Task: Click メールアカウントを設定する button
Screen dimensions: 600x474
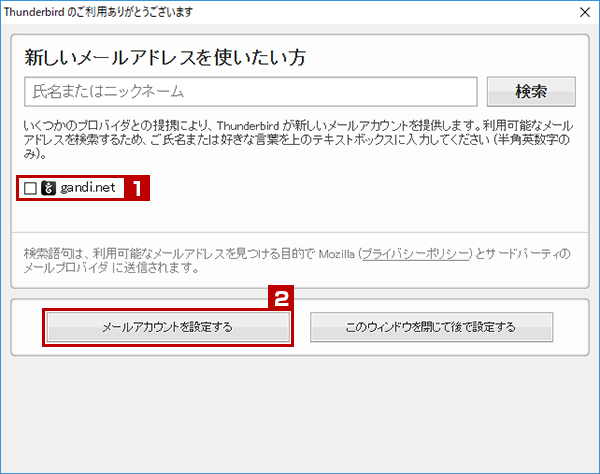Action: pos(168,327)
